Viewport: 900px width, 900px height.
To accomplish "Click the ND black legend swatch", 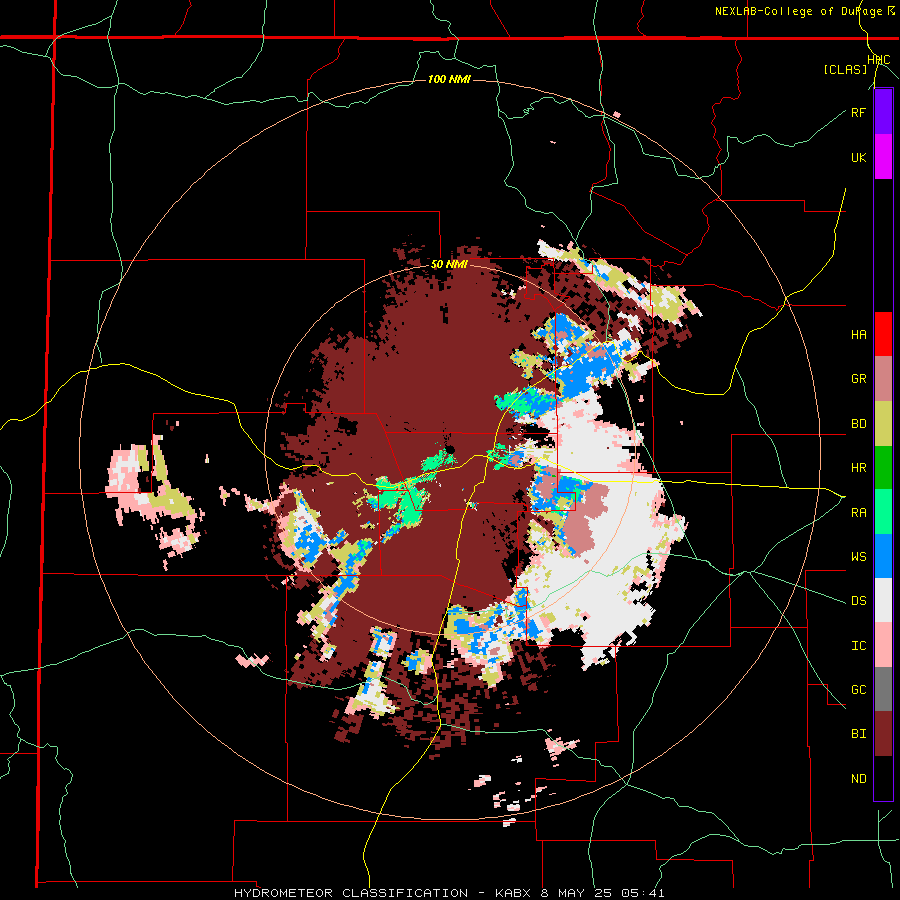I will click(883, 778).
